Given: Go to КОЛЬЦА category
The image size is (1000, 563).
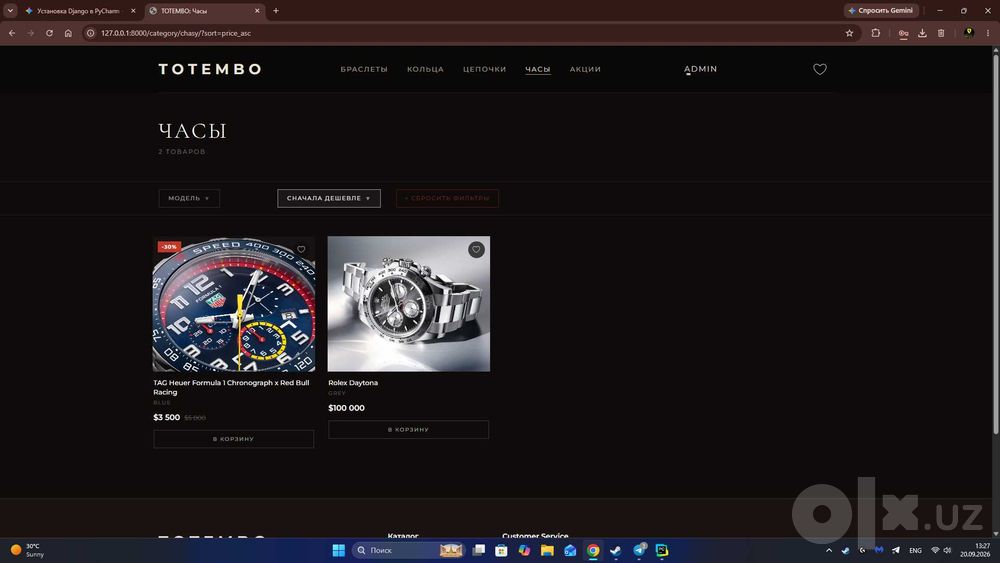Looking at the screenshot, I should (x=425, y=69).
